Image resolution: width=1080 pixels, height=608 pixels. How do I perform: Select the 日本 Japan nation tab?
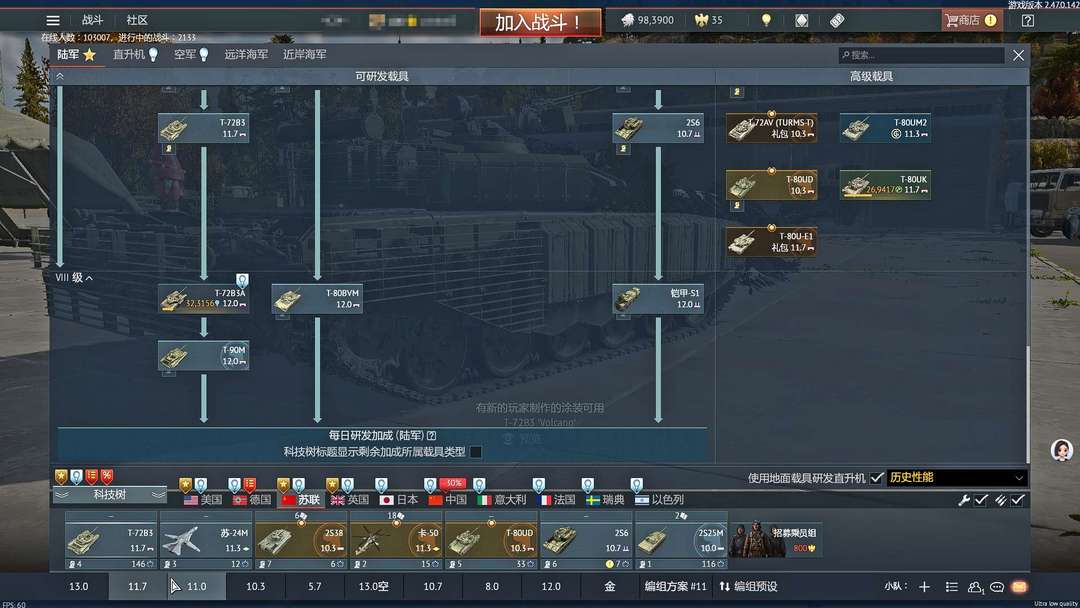pyautogui.click(x=399, y=500)
